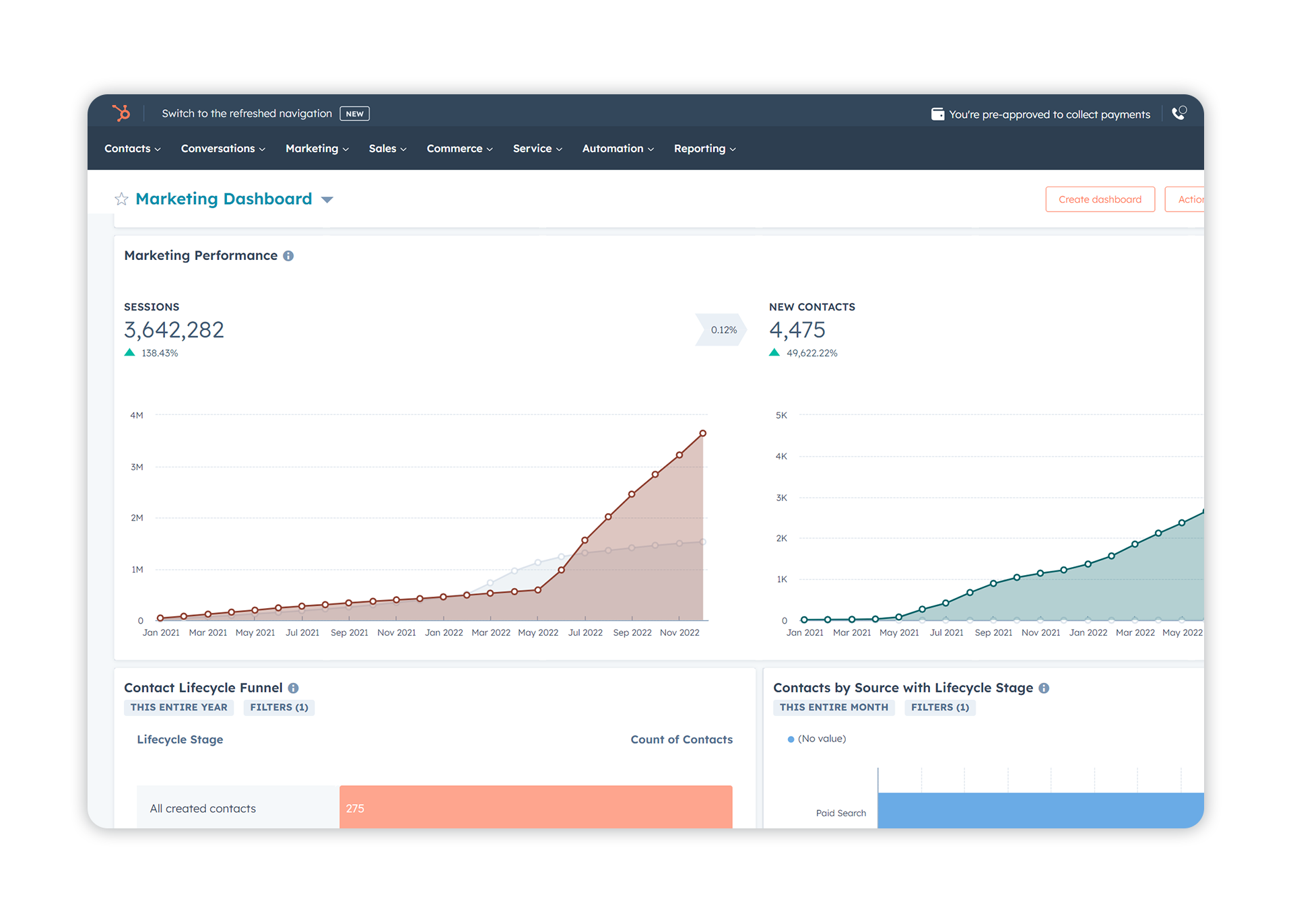This screenshot has width=1293, height=924.
Task: Expand the Marketing Dashboard name dropdown
Action: pos(327,199)
